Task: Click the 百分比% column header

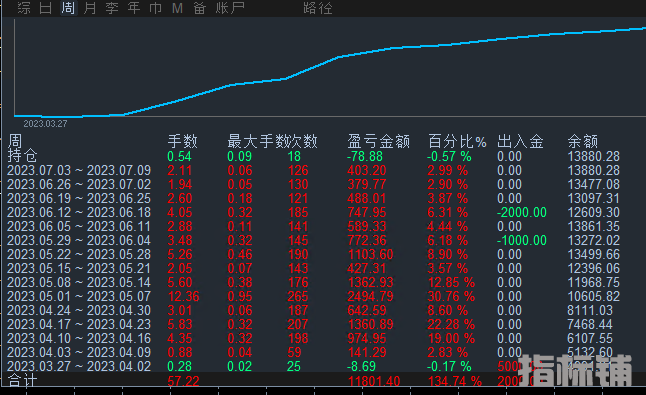Action: point(457,141)
